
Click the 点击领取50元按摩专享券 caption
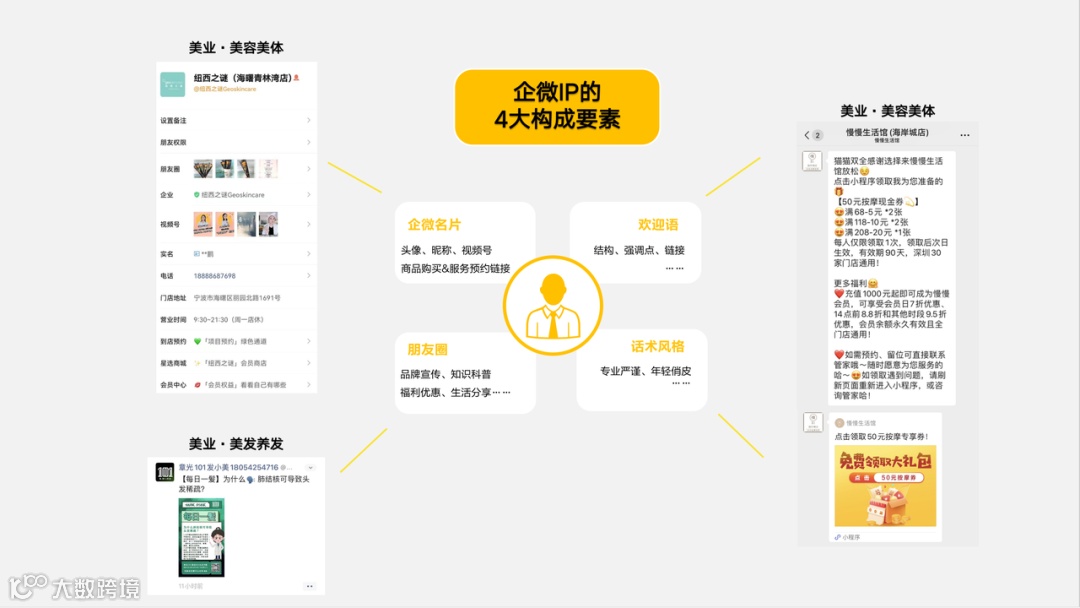click(881, 437)
